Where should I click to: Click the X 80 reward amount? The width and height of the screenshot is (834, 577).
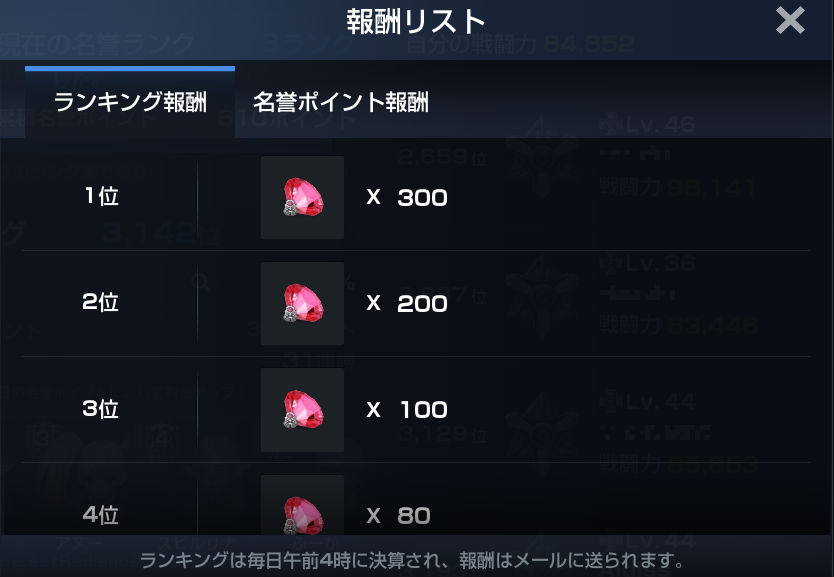[398, 515]
